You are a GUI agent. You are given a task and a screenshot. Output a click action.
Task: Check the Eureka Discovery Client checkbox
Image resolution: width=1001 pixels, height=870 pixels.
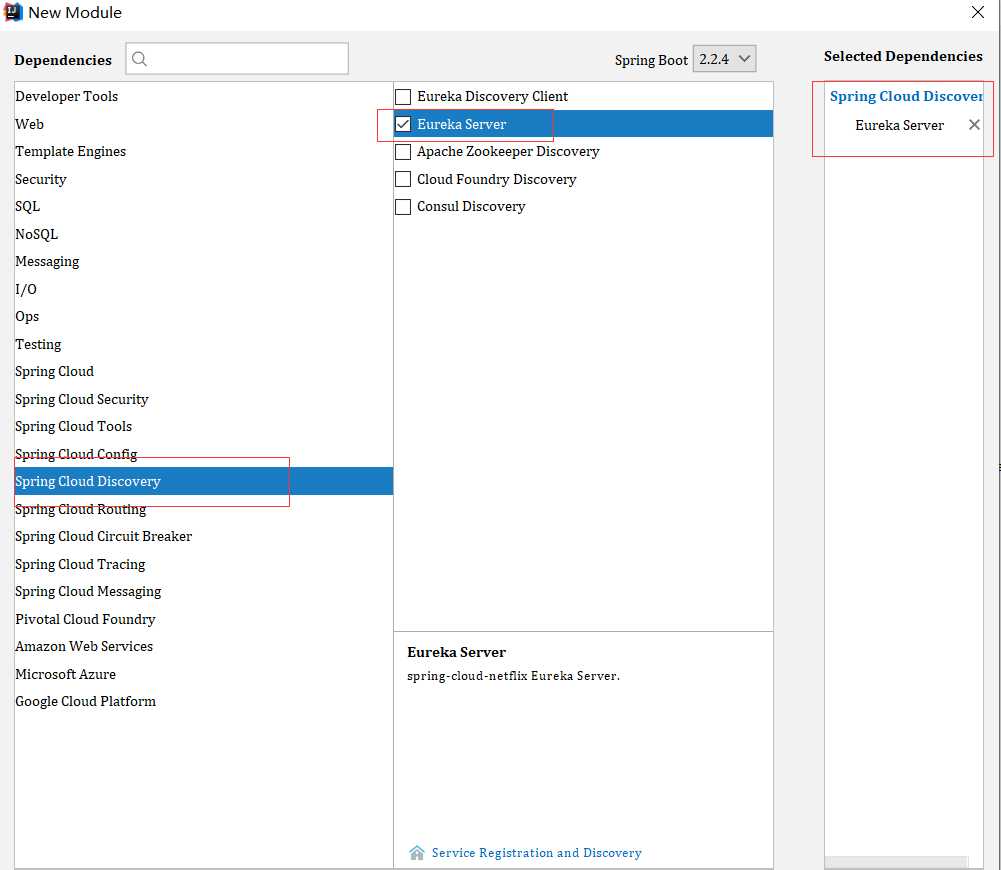[403, 97]
